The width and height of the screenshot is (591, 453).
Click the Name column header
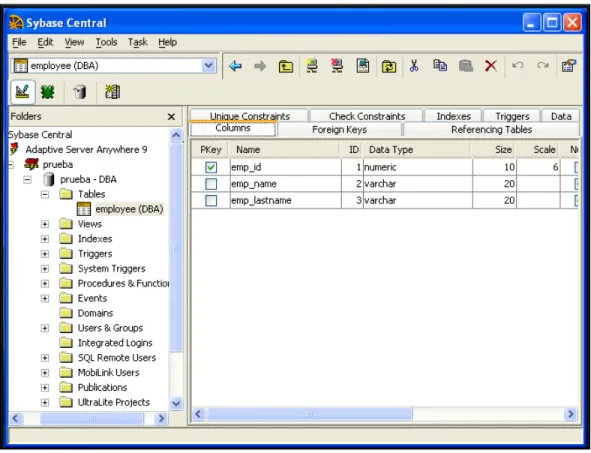click(284, 150)
